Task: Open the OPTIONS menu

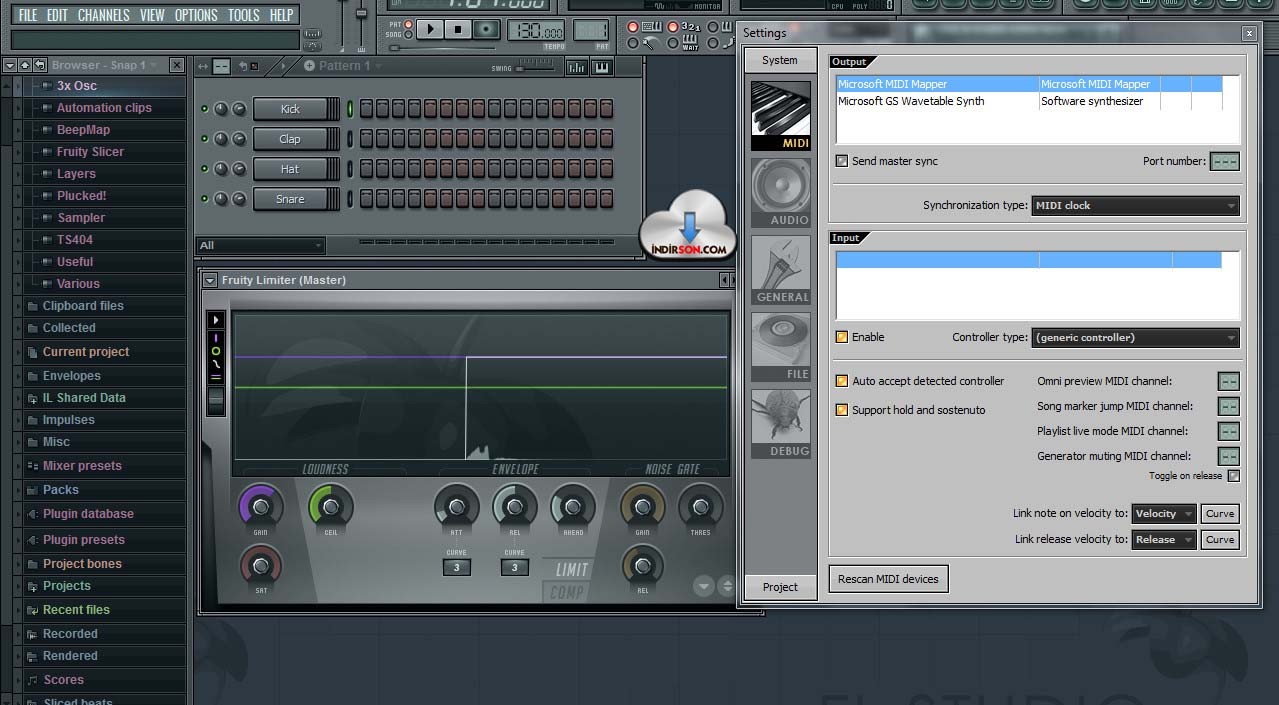Action: (196, 15)
